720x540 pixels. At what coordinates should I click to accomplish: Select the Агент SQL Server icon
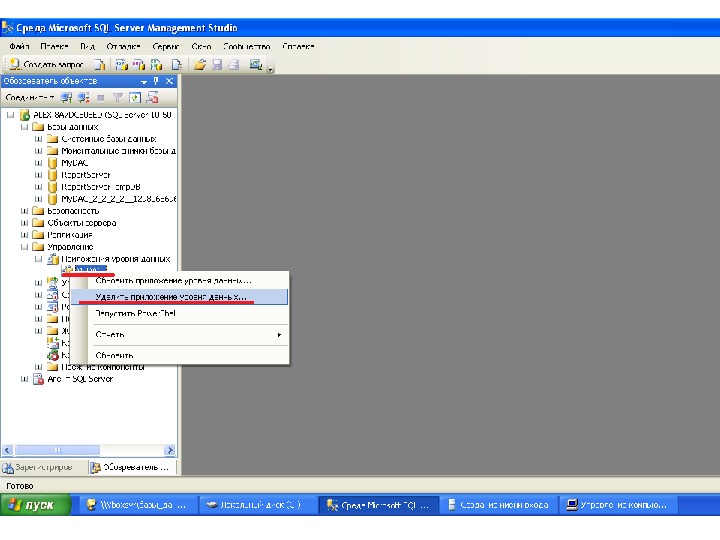(x=39, y=379)
